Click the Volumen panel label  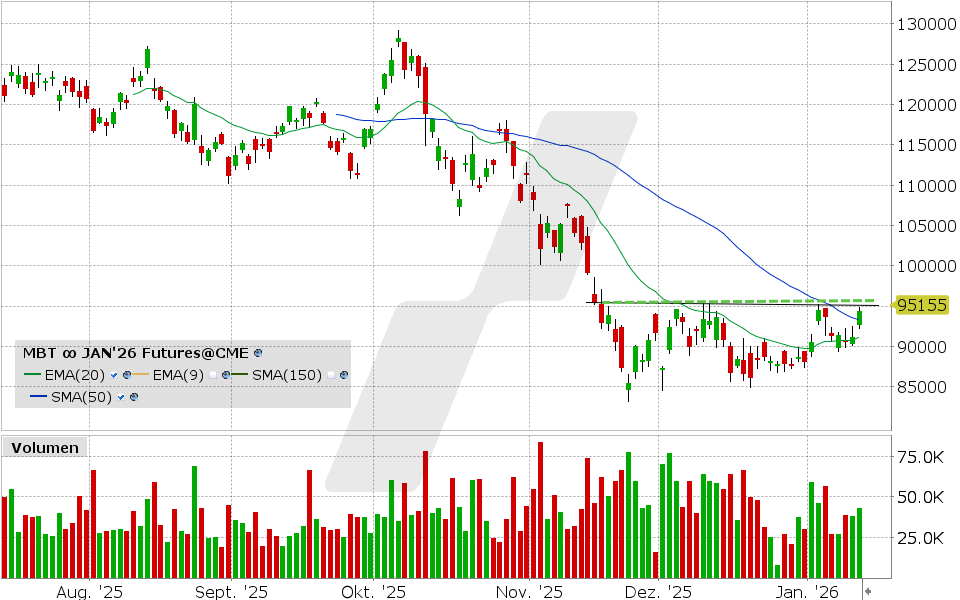(44, 448)
